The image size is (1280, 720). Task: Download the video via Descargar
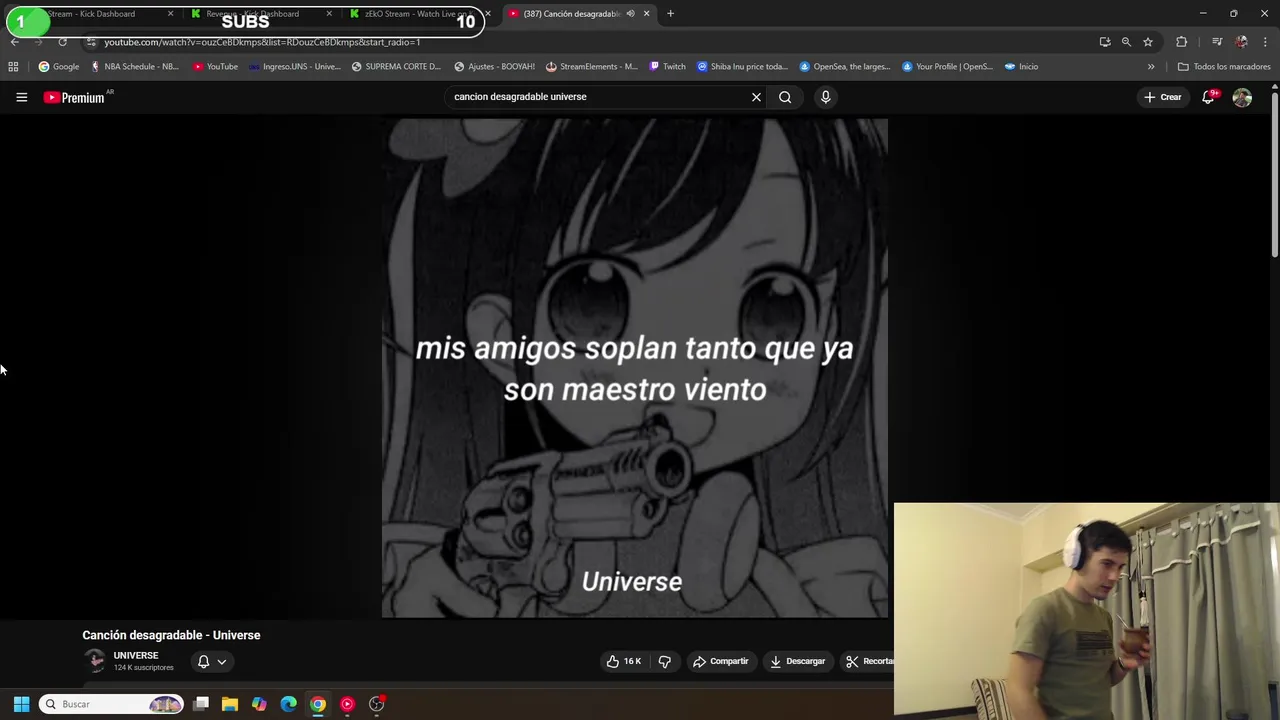click(797, 661)
